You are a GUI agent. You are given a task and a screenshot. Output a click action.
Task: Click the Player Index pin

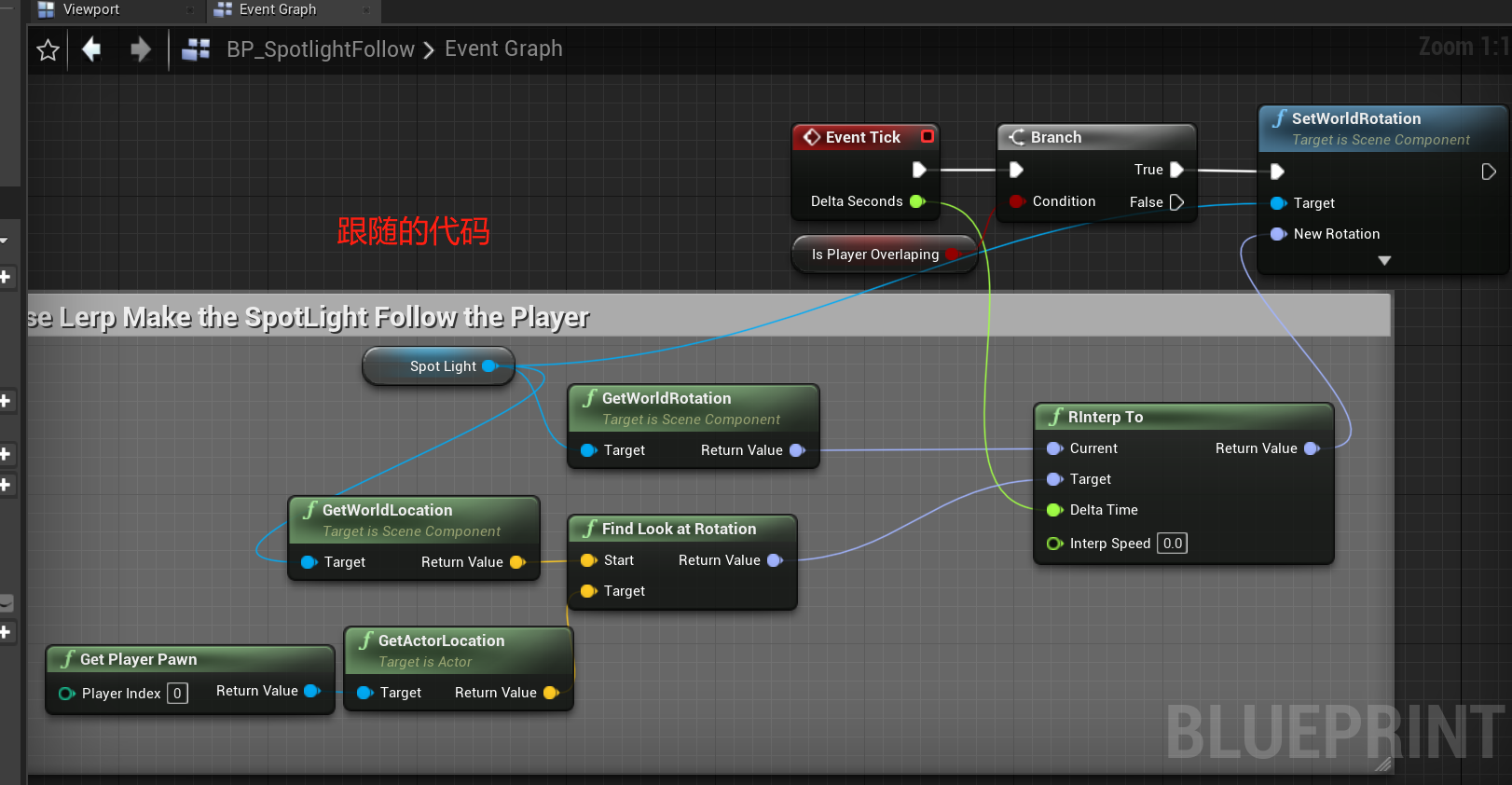66,694
